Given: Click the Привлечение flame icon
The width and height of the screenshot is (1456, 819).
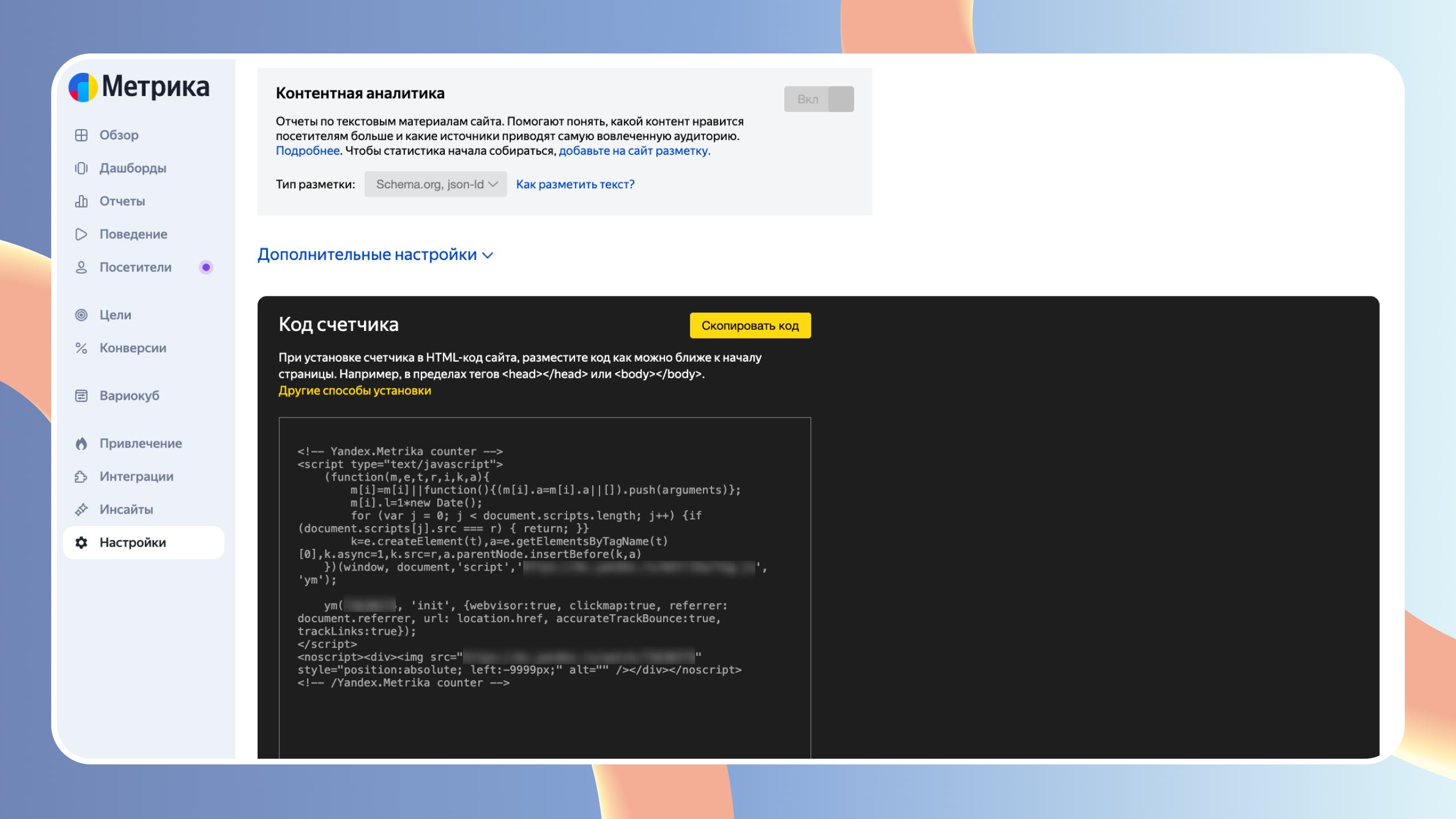Looking at the screenshot, I should coord(81,443).
